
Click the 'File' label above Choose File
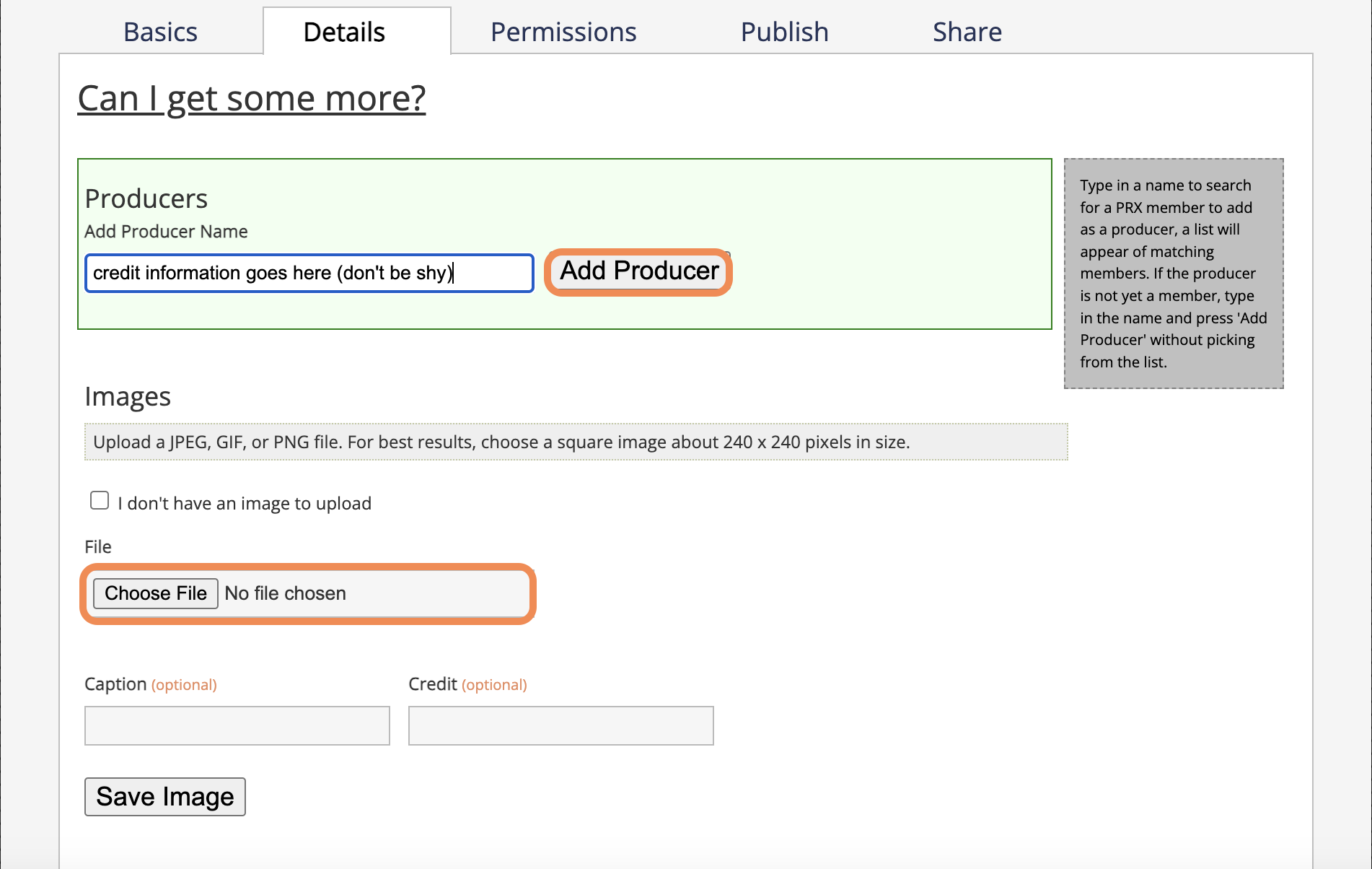pos(98,547)
